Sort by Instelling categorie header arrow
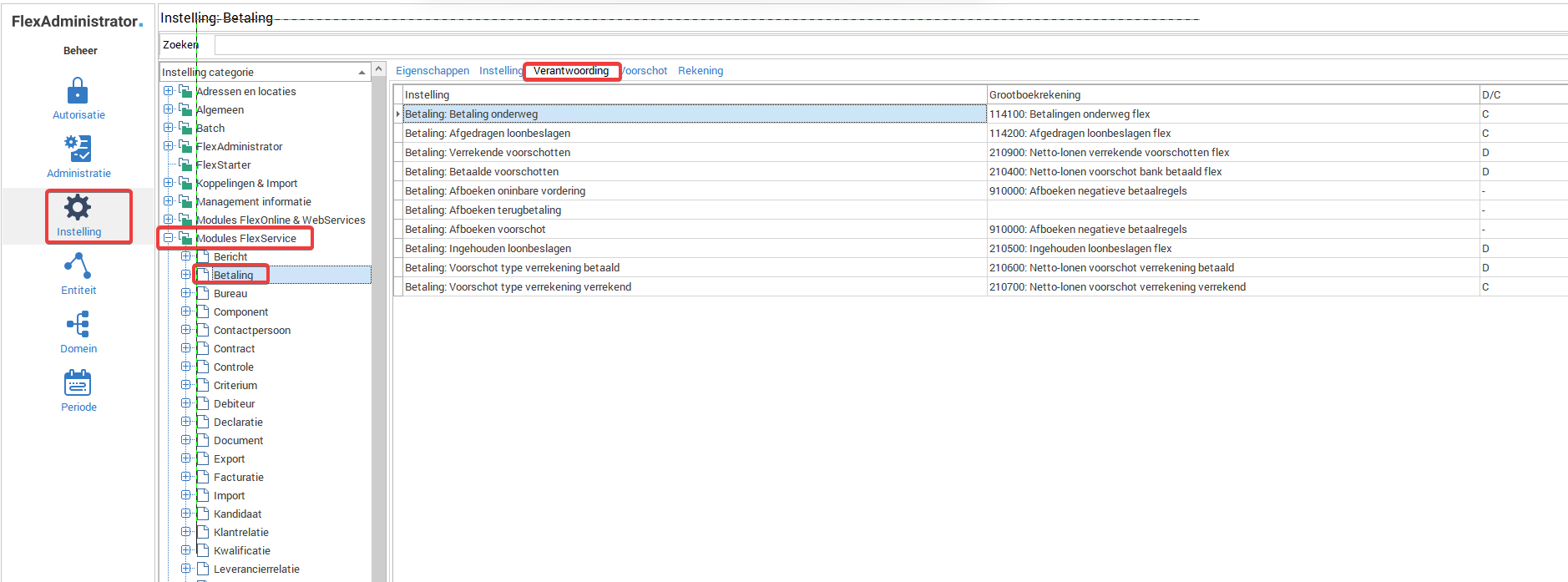The image size is (1568, 582). [362, 73]
